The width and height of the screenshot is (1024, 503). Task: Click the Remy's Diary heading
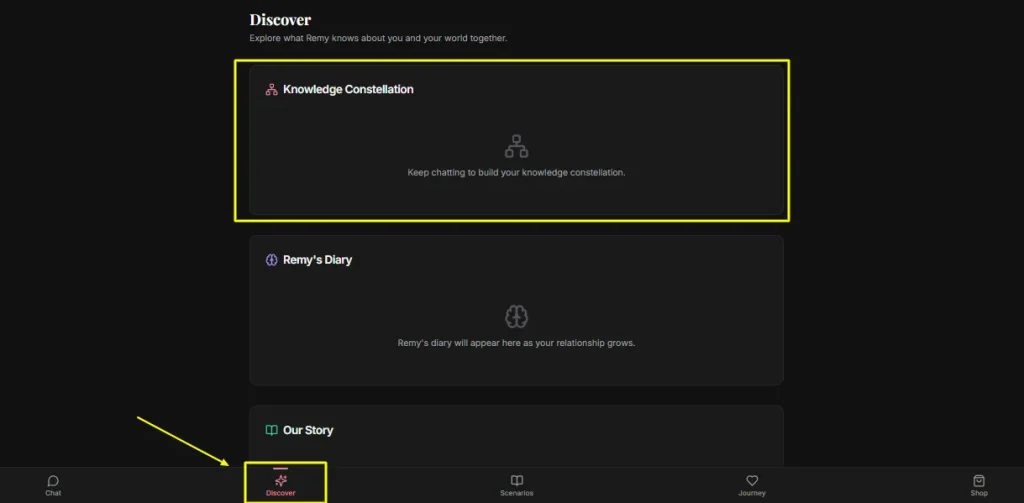317,260
